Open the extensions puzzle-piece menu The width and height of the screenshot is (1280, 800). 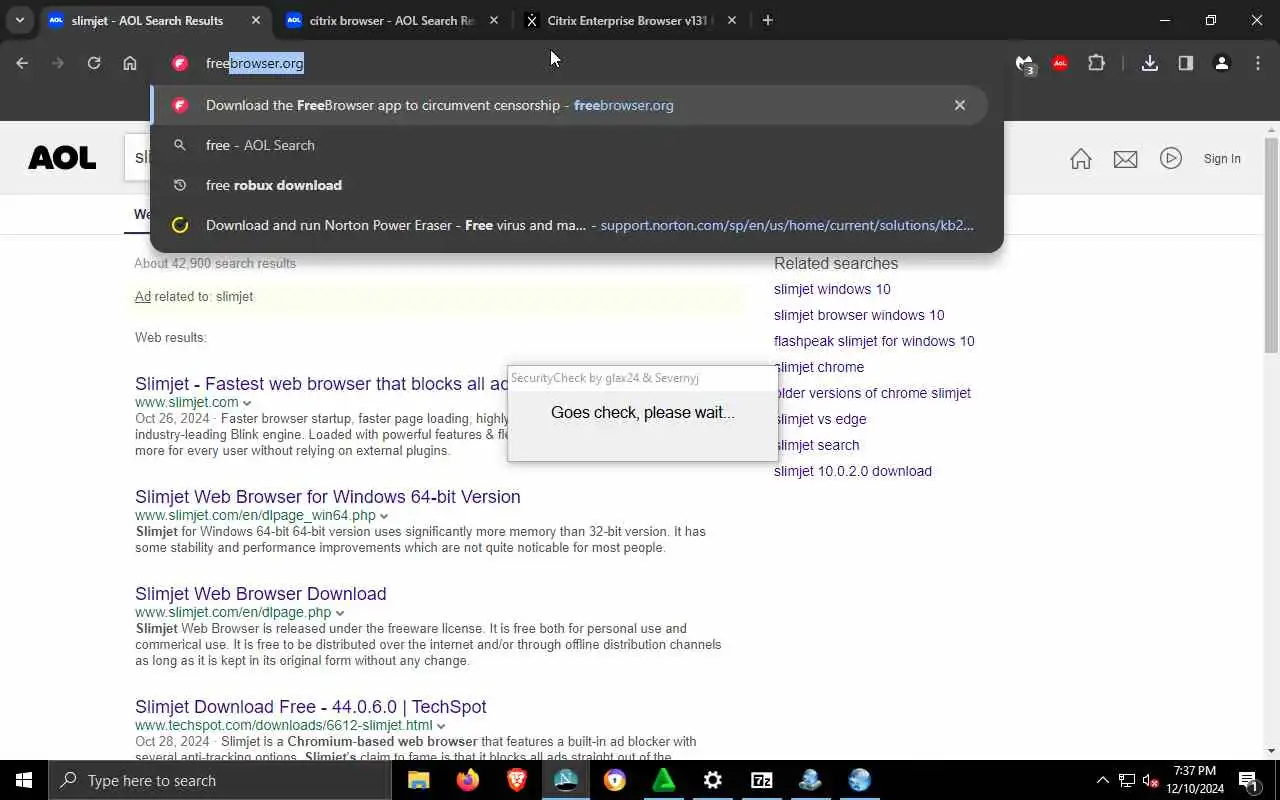coord(1097,63)
